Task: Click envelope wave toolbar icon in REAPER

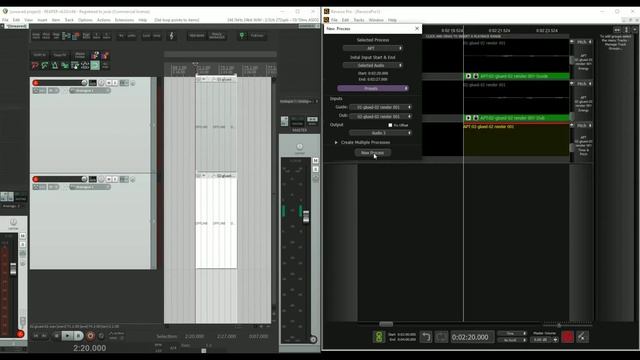Action: 85,65
